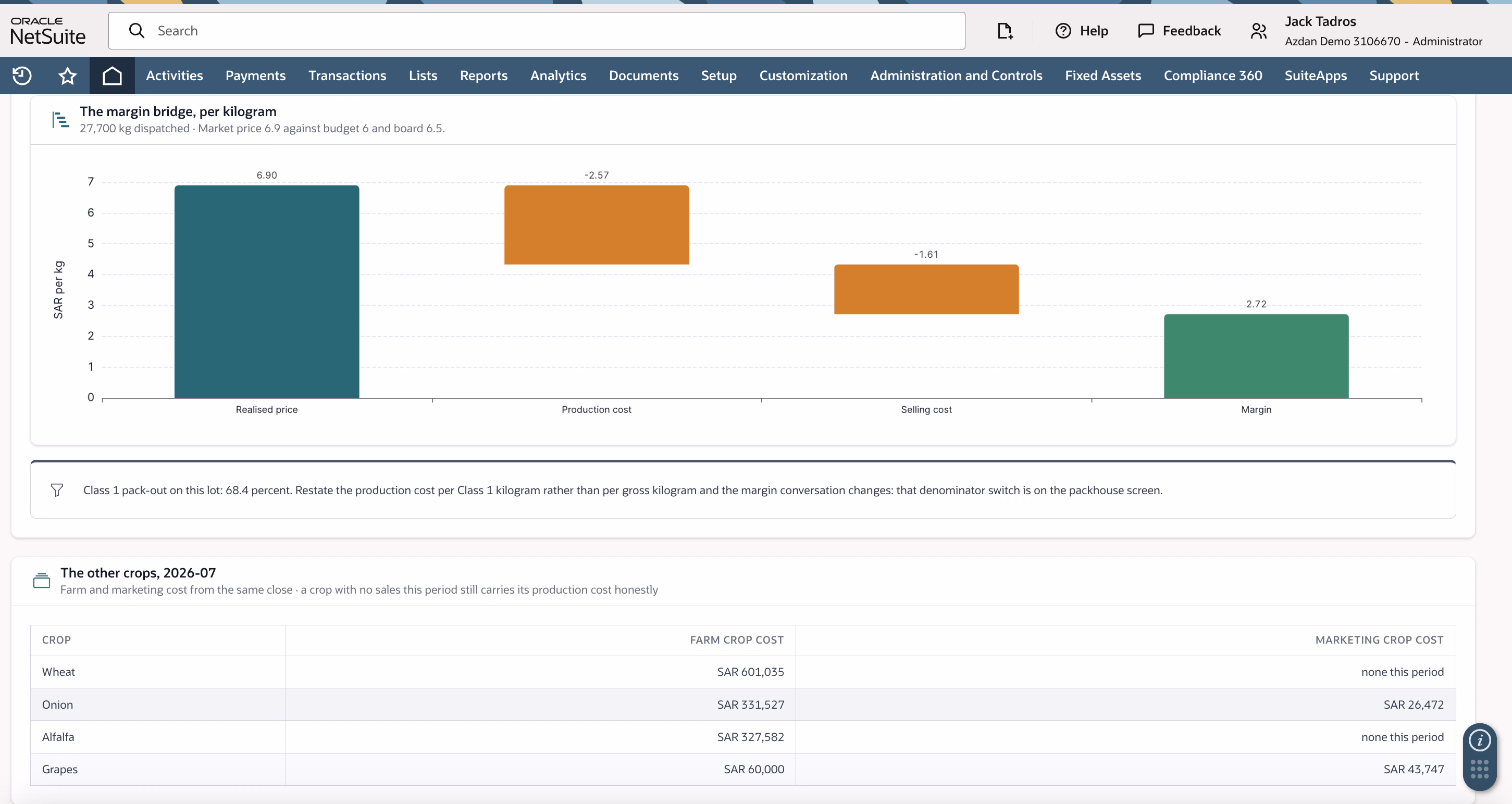1512x804 pixels.
Task: Open the Fixed Assets menu
Action: (x=1103, y=76)
